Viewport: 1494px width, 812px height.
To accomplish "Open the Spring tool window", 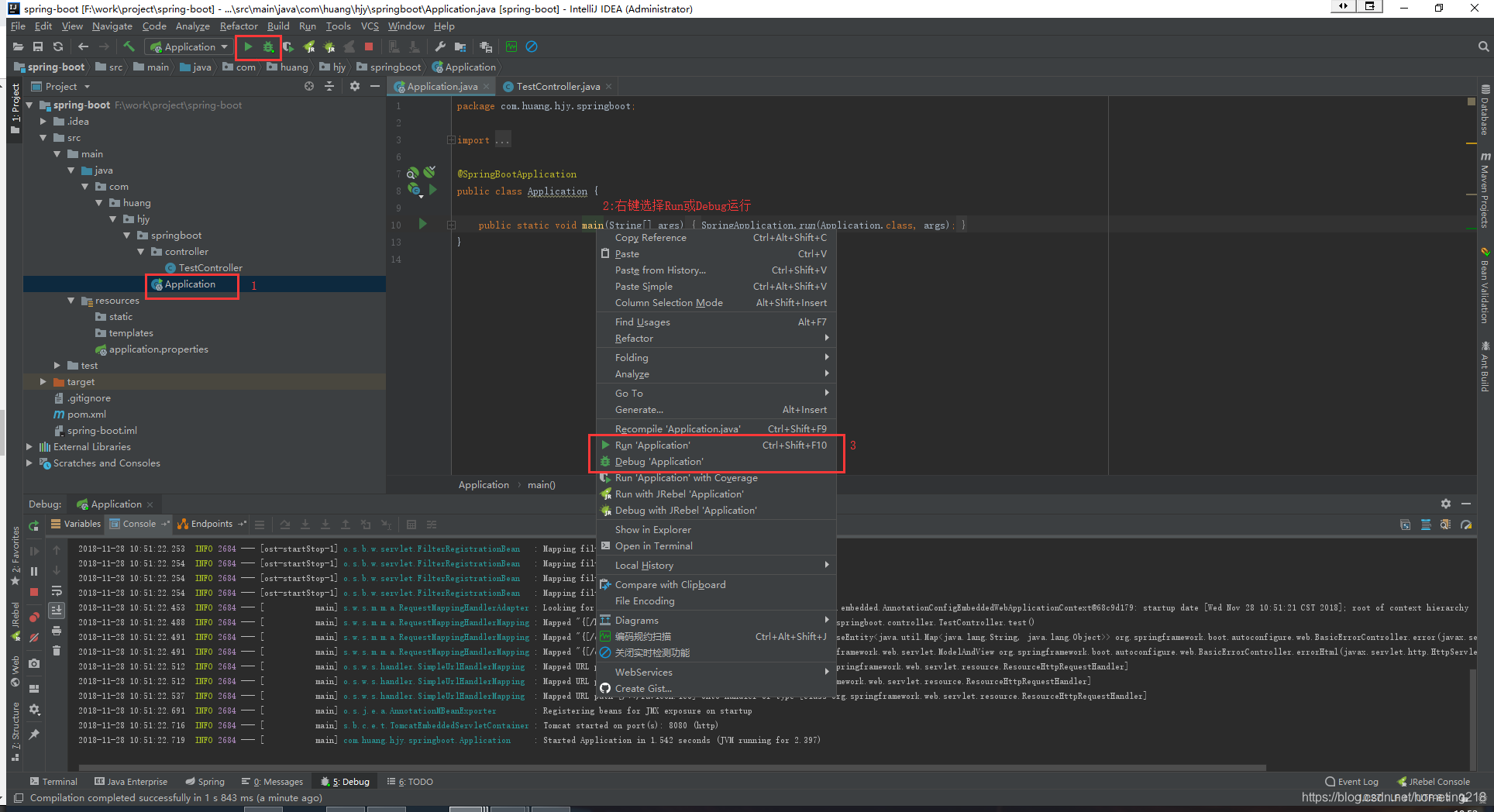I will 205,782.
